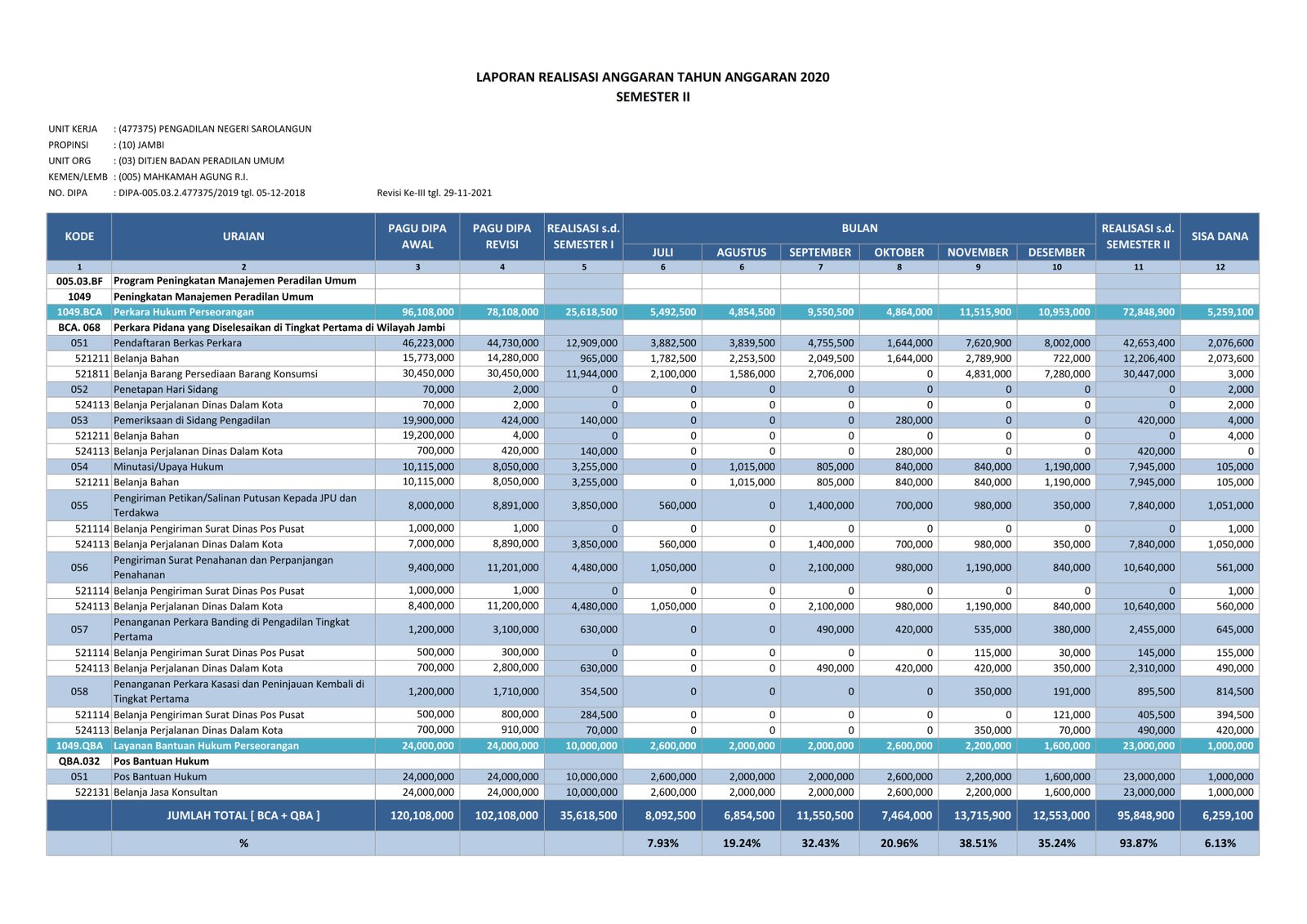
Task: Select 'JUMLAH TOTAL [ BCA + QBA ]' label
Action: tap(243, 815)
